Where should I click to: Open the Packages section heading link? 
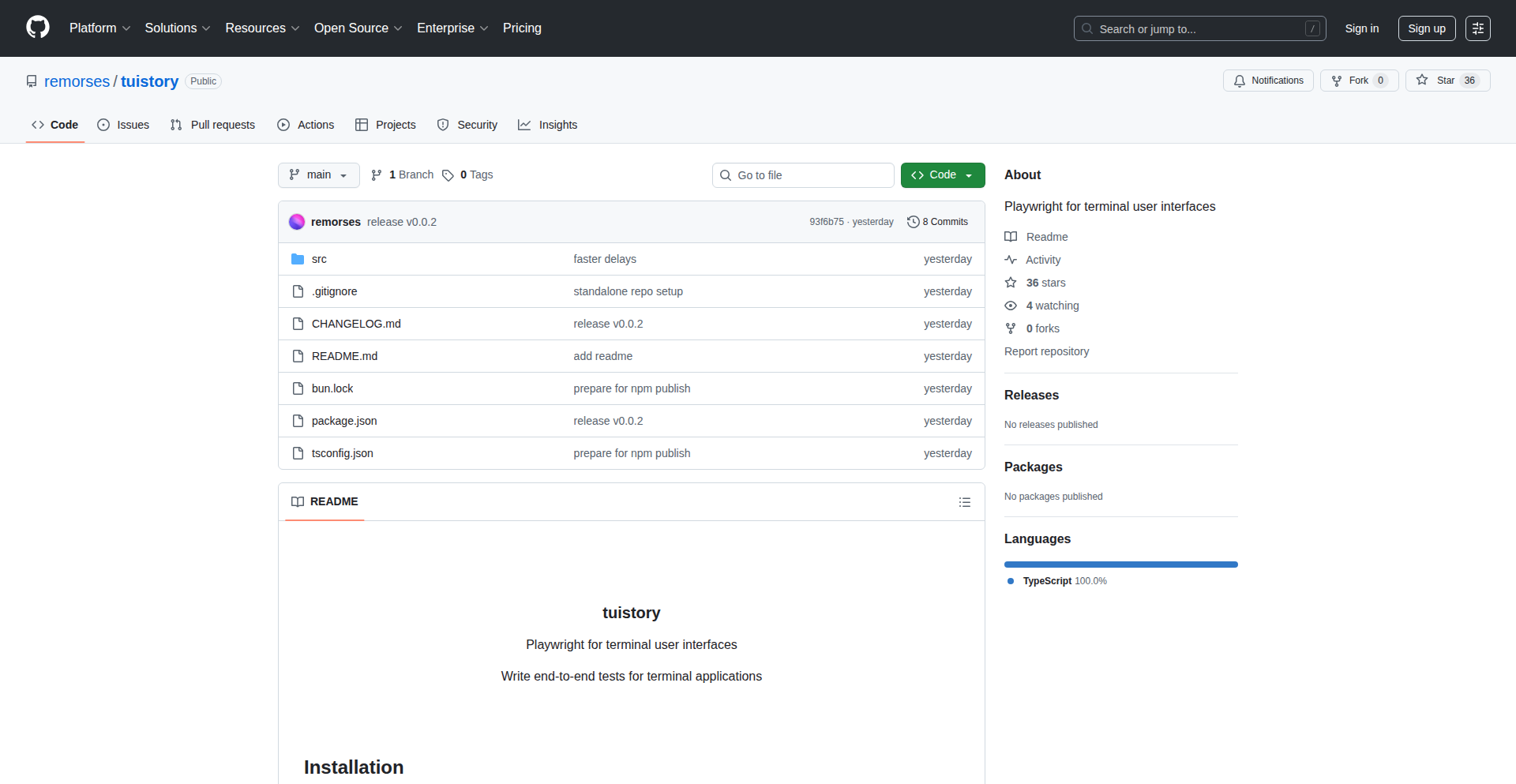tap(1033, 467)
